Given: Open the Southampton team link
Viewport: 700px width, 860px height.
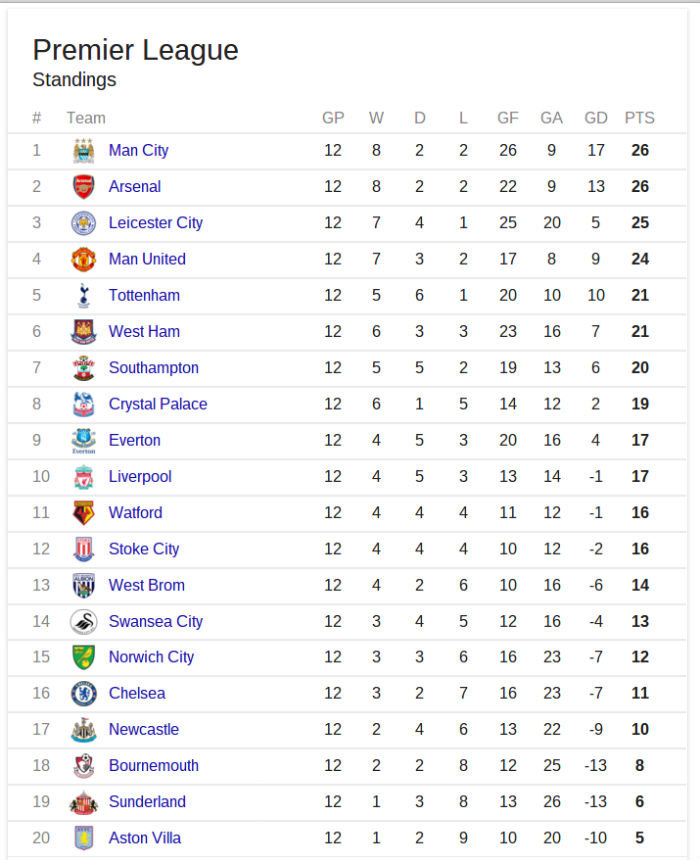Looking at the screenshot, I should [x=153, y=368].
